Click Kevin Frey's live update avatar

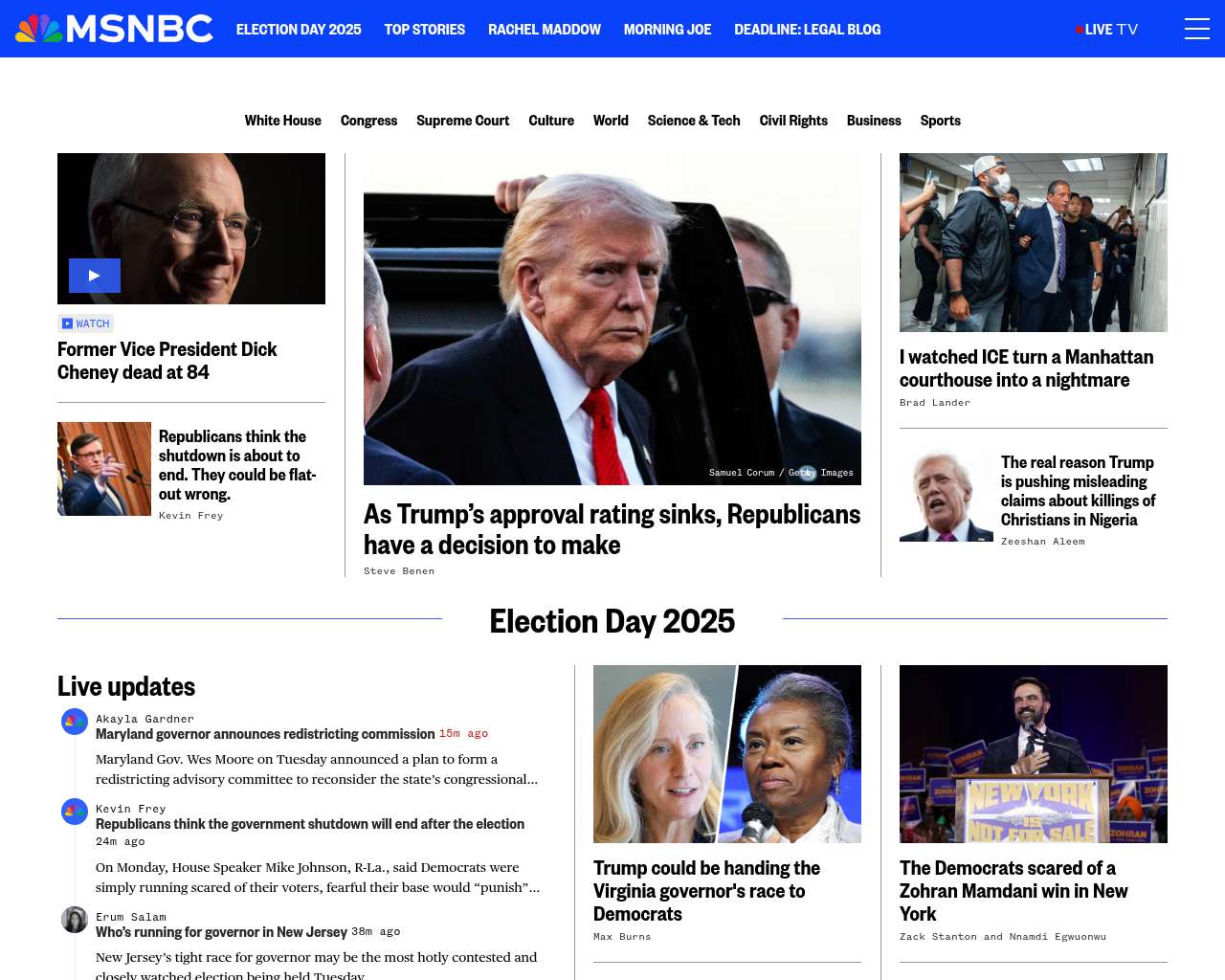(x=75, y=812)
